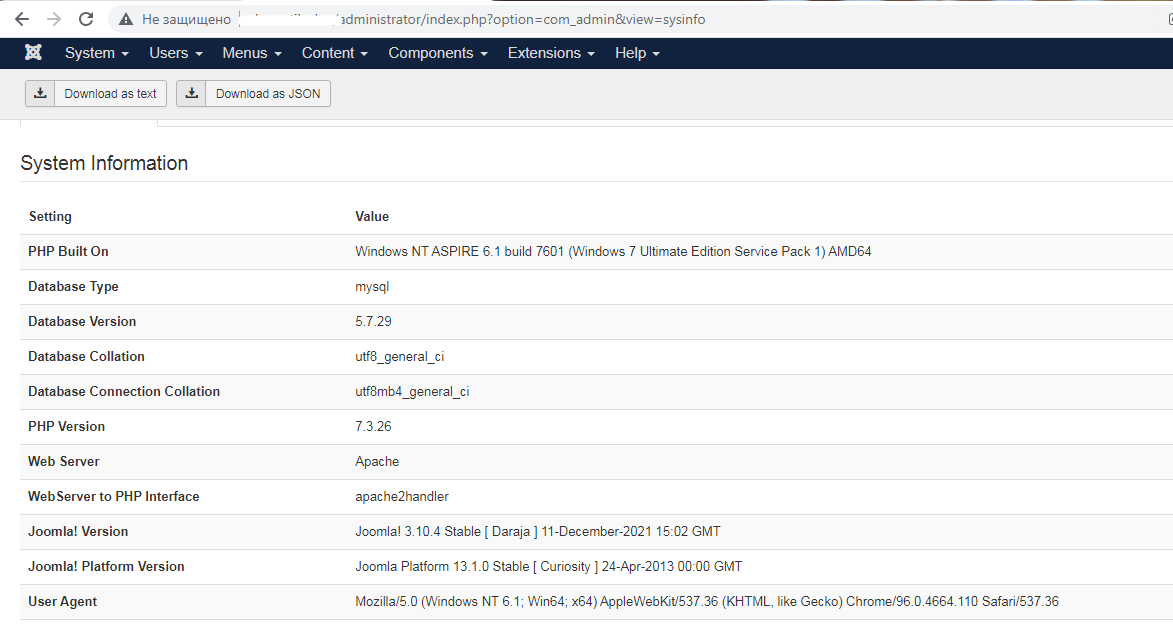
Task: Click the apache2handler value
Action: point(402,497)
